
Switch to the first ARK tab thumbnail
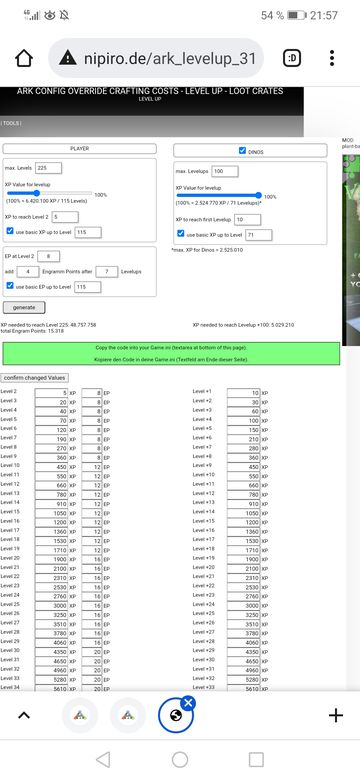[80, 715]
